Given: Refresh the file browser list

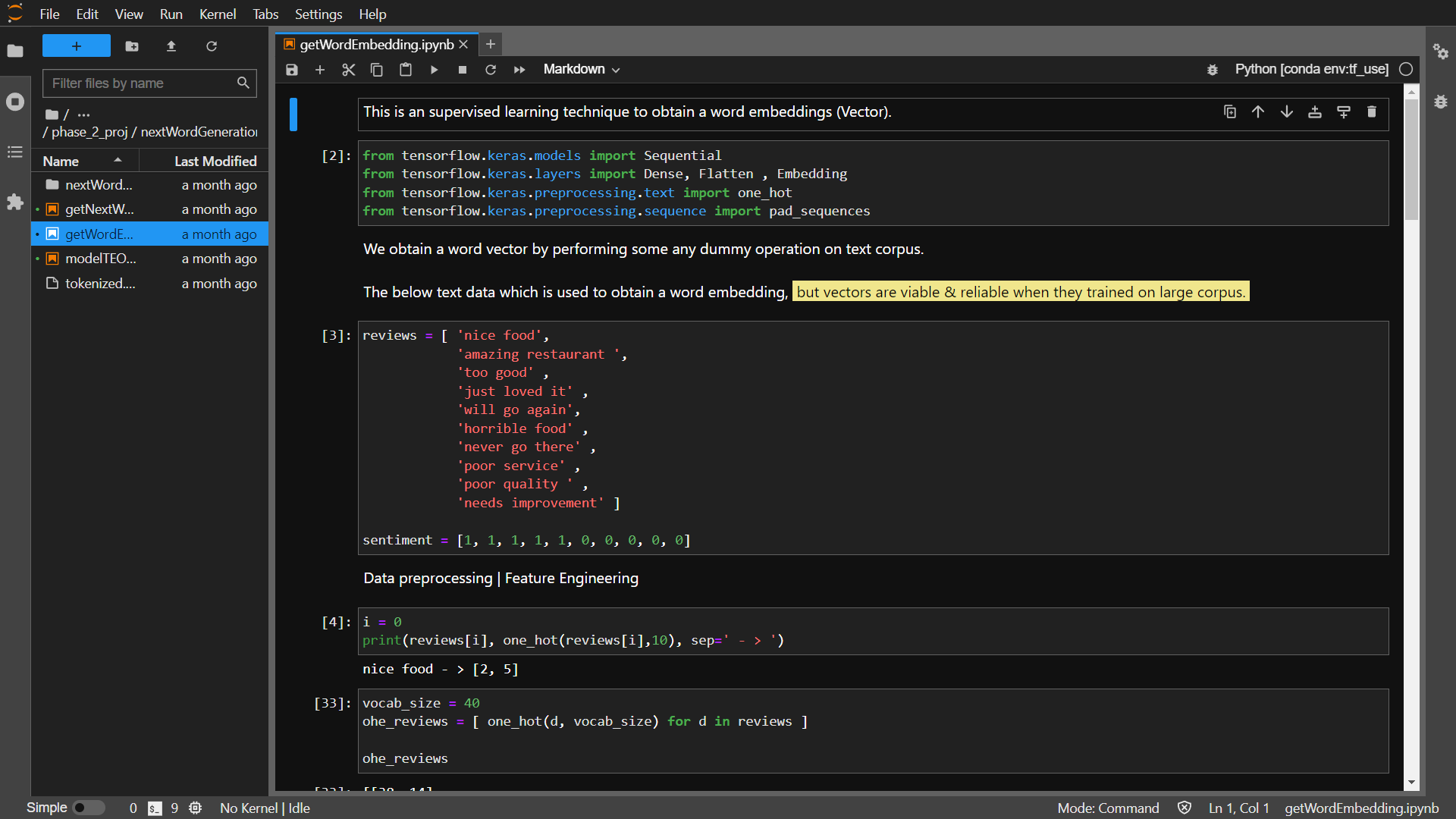Looking at the screenshot, I should pyautogui.click(x=212, y=46).
